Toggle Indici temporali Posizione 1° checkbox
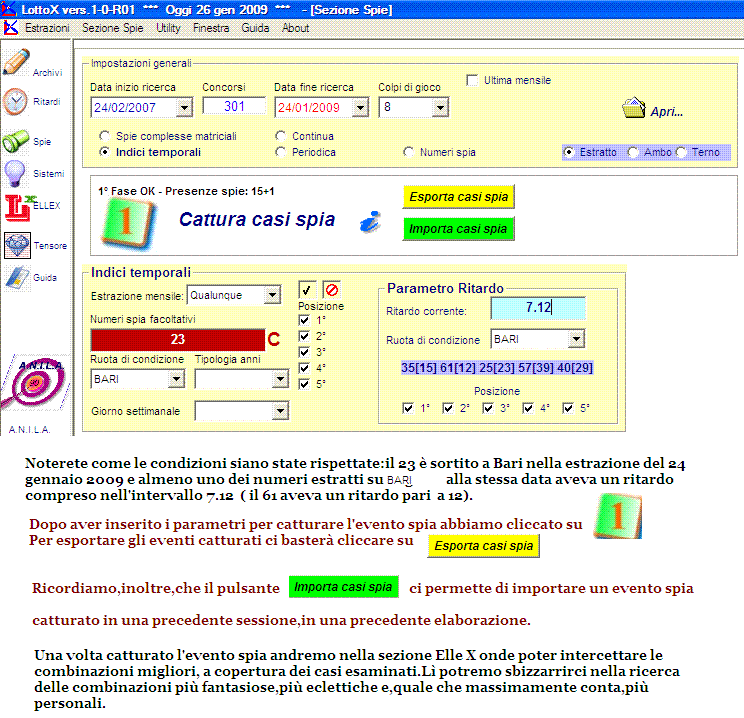Viewport: 744px width, 718px height. click(304, 320)
